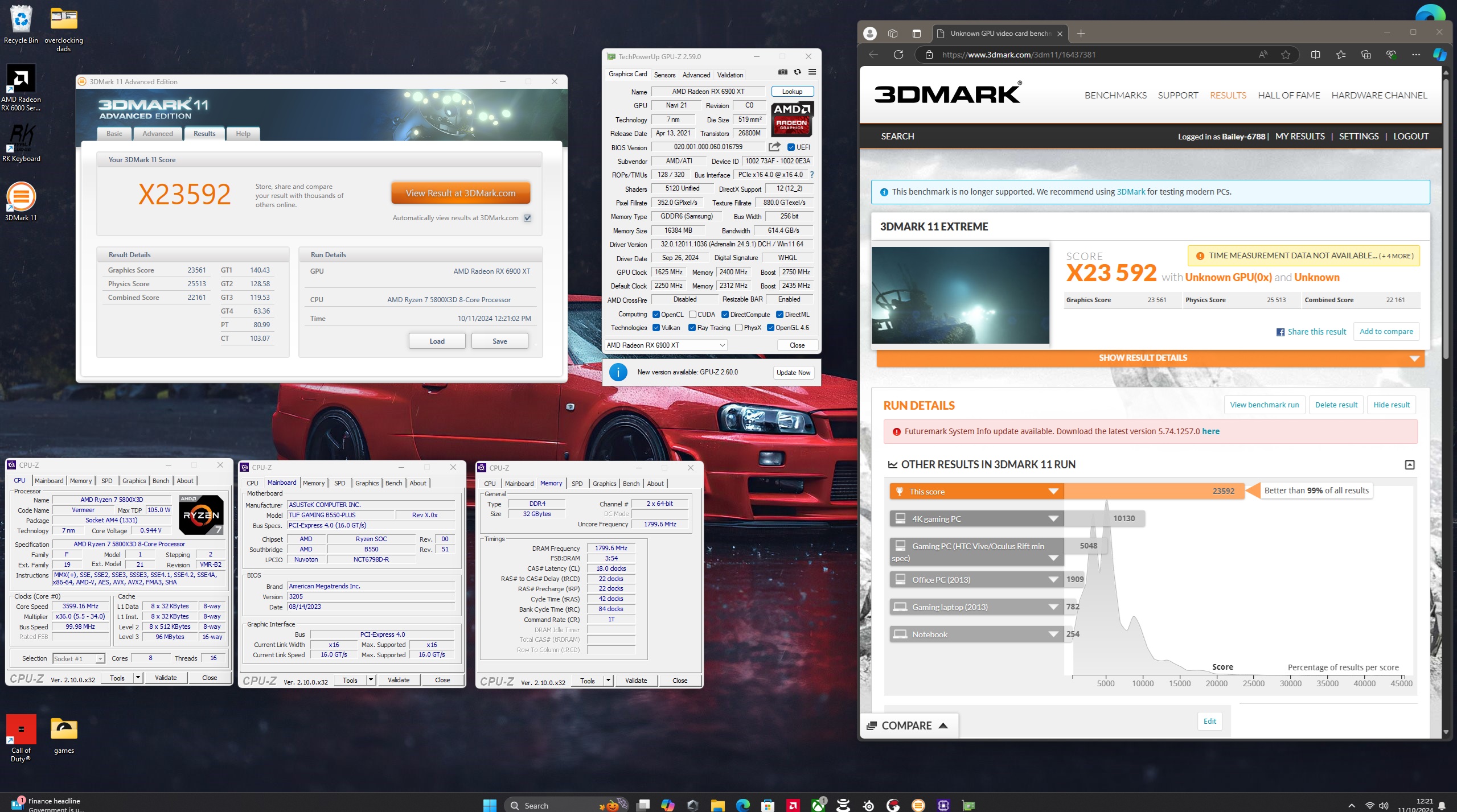Toggle OpenCL checkbox in GPU-Z

coord(656,315)
